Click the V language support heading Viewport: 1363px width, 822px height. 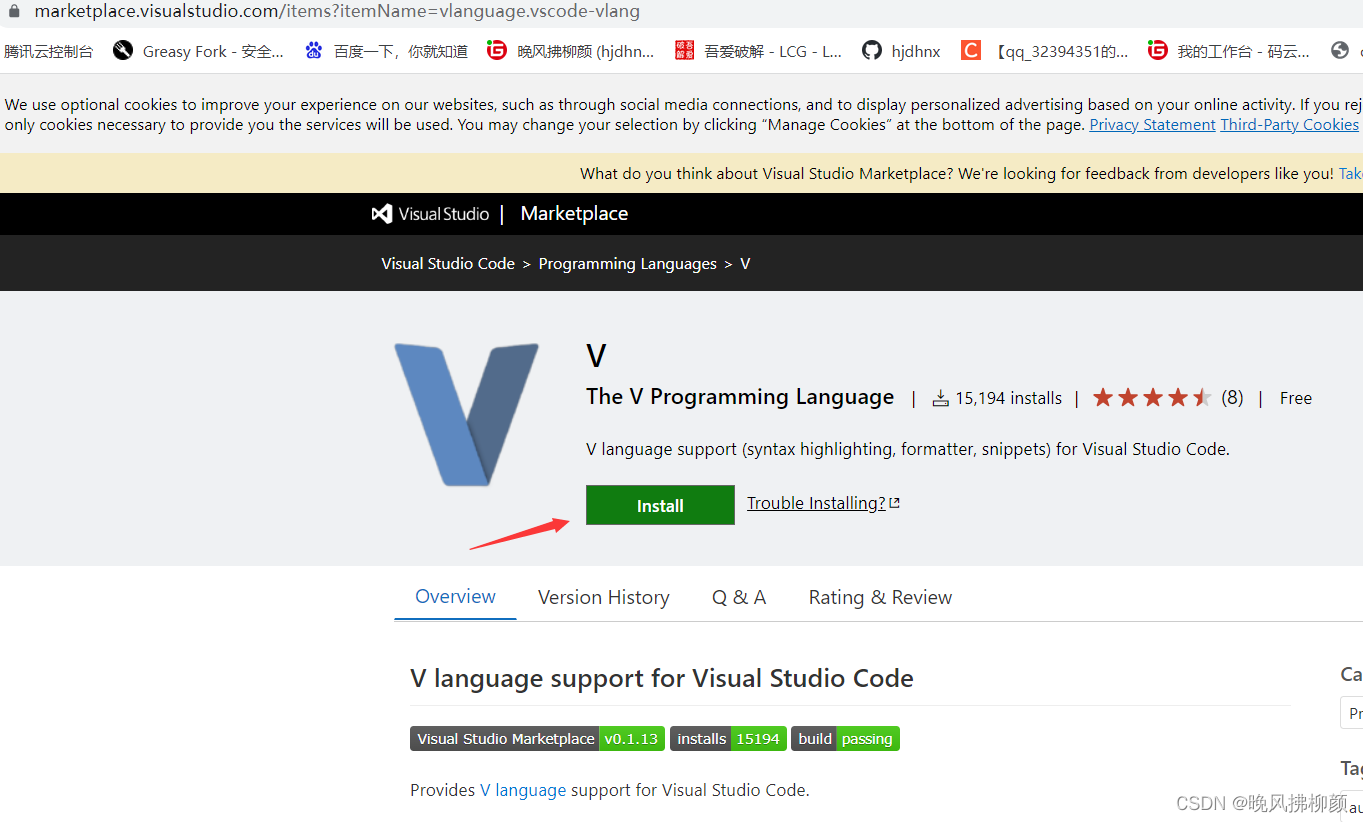tap(662, 678)
